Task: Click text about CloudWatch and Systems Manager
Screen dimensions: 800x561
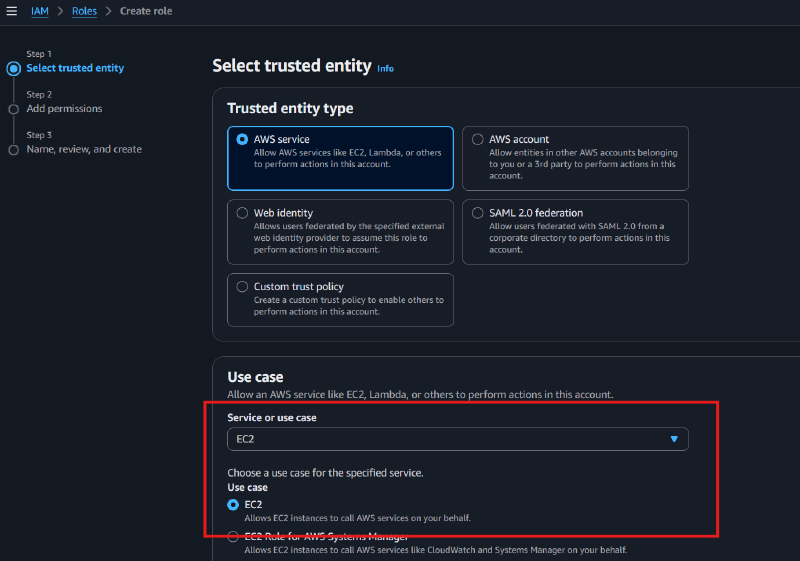Action: pyautogui.click(x=436, y=550)
